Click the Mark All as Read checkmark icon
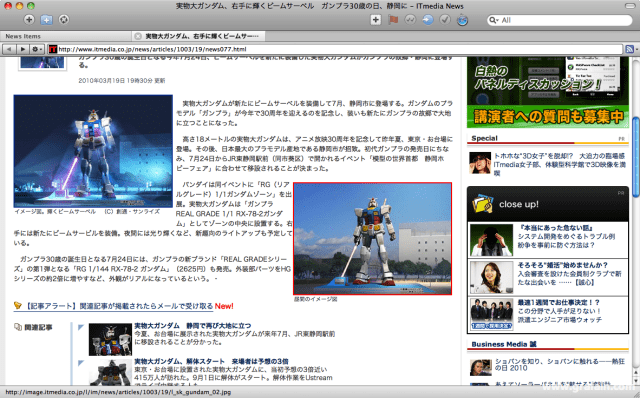This screenshot has height=398, width=640. [x=445, y=20]
